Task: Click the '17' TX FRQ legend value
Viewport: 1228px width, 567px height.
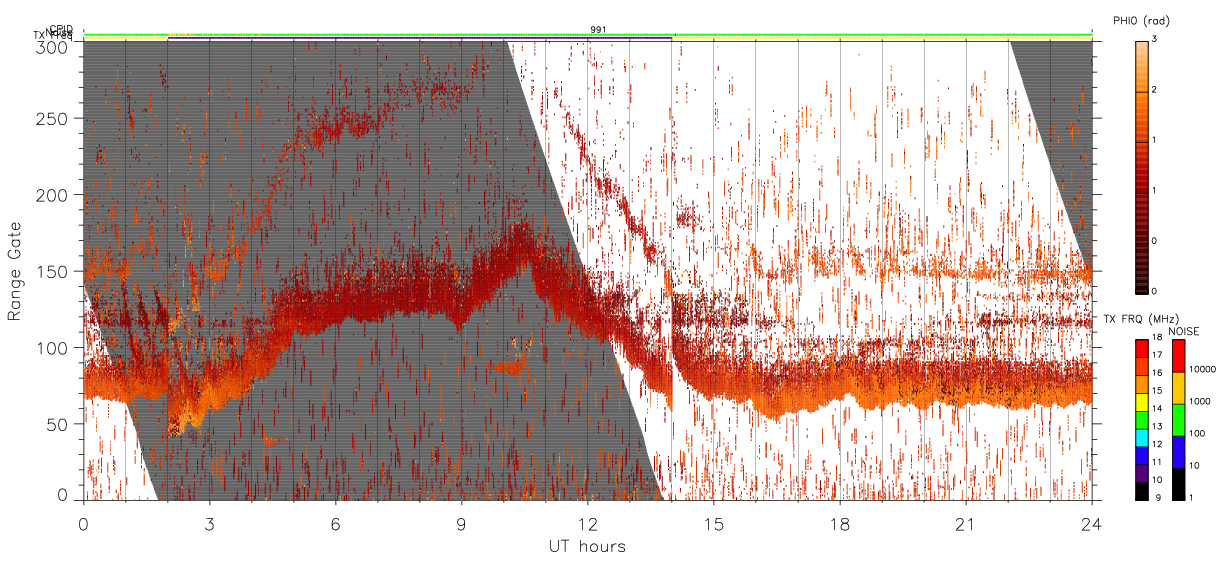Action: coord(1157,355)
